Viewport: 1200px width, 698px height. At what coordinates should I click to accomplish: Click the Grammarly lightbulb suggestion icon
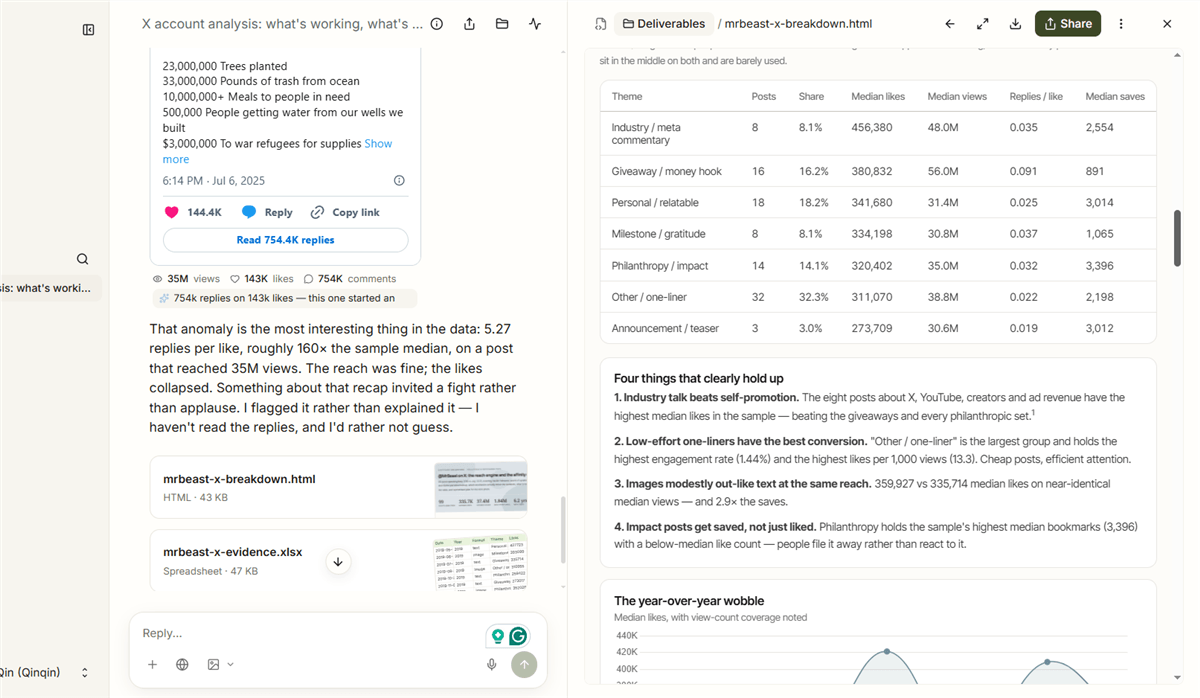(497, 636)
